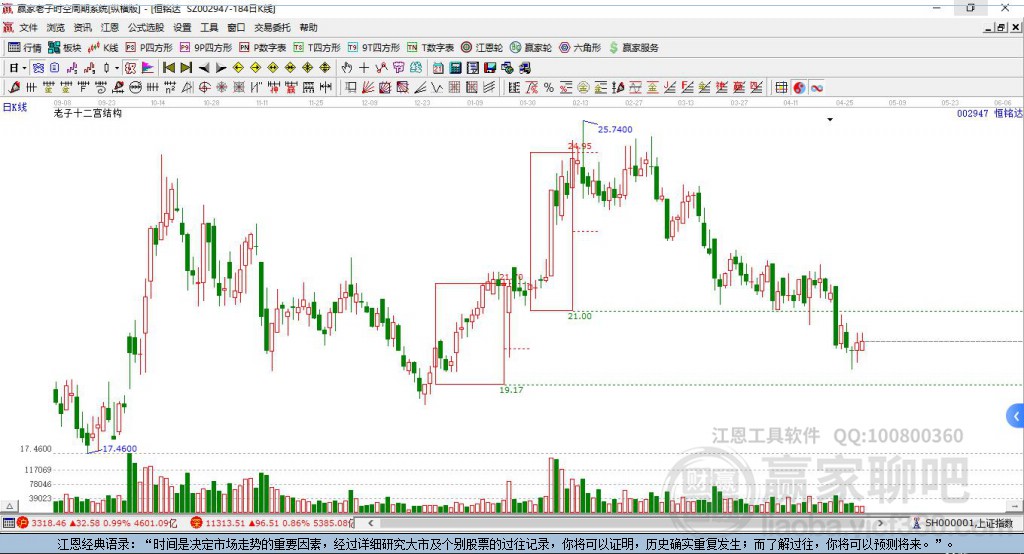Open the 板块 sector view
This screenshot has height=554, width=1024.
point(65,48)
